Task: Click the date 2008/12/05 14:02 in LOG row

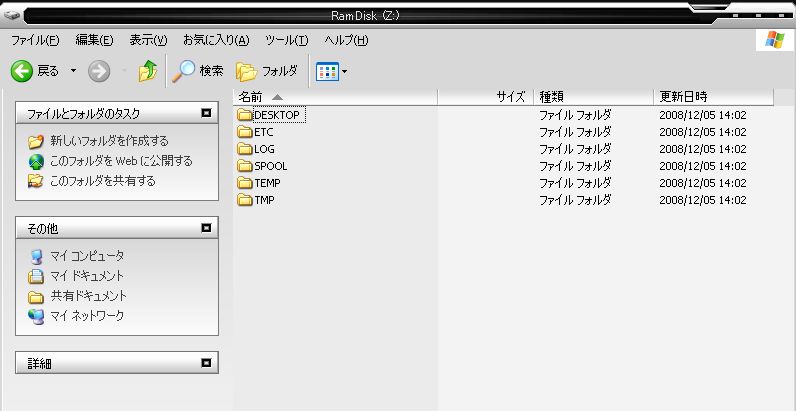Action: (x=703, y=149)
